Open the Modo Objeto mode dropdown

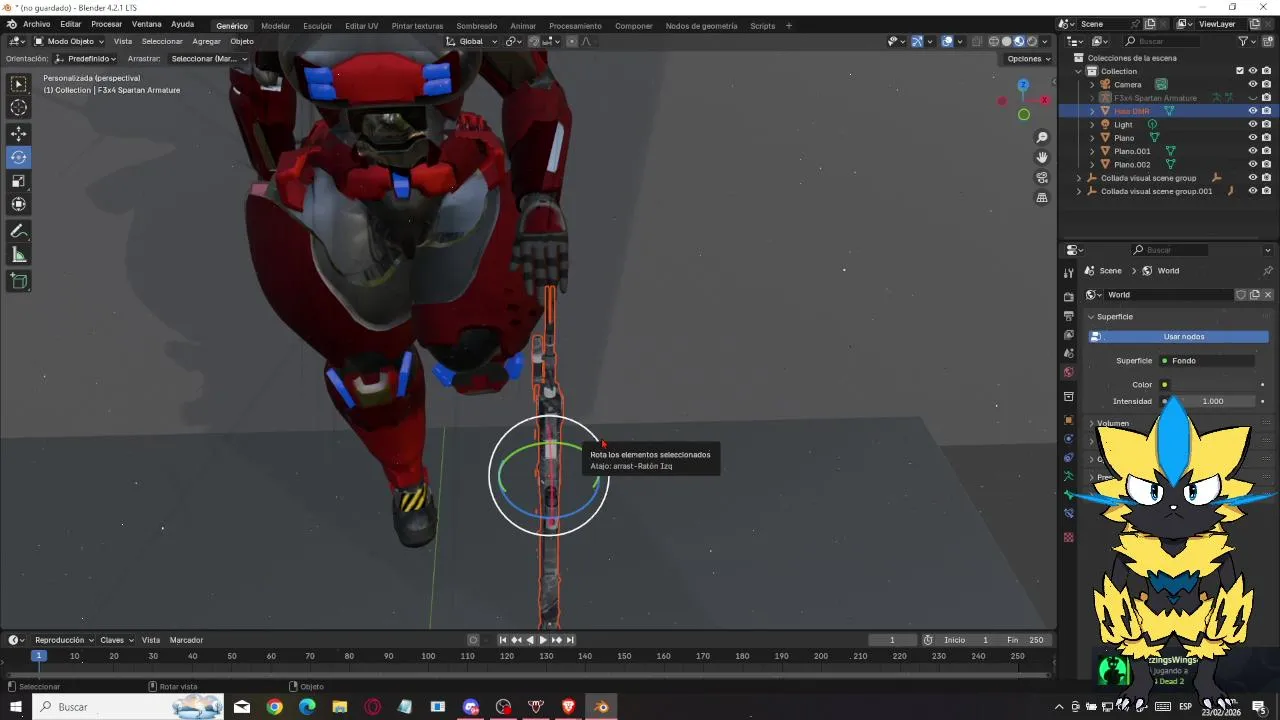tap(69, 41)
